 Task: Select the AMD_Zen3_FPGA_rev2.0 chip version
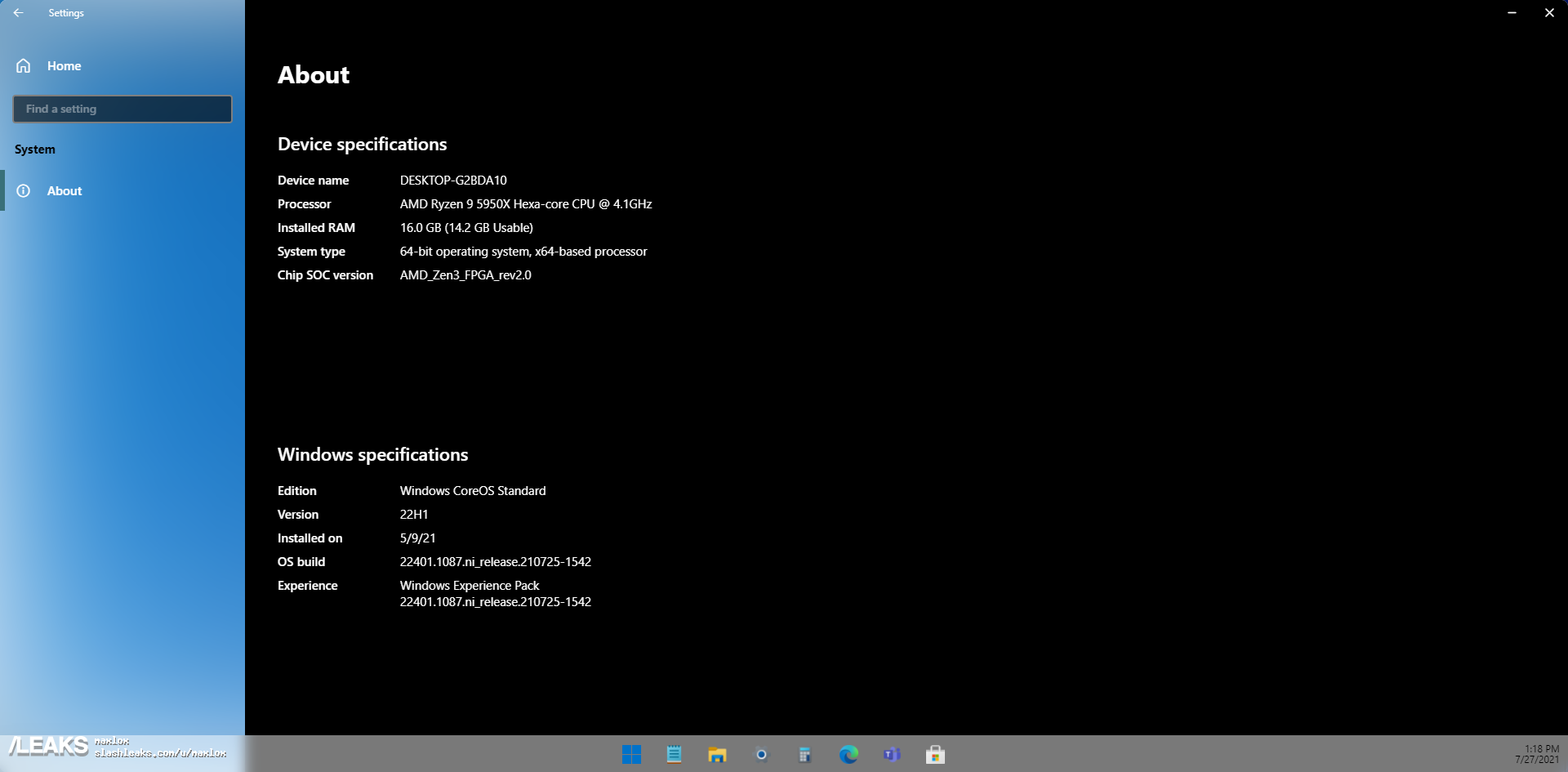(x=465, y=275)
